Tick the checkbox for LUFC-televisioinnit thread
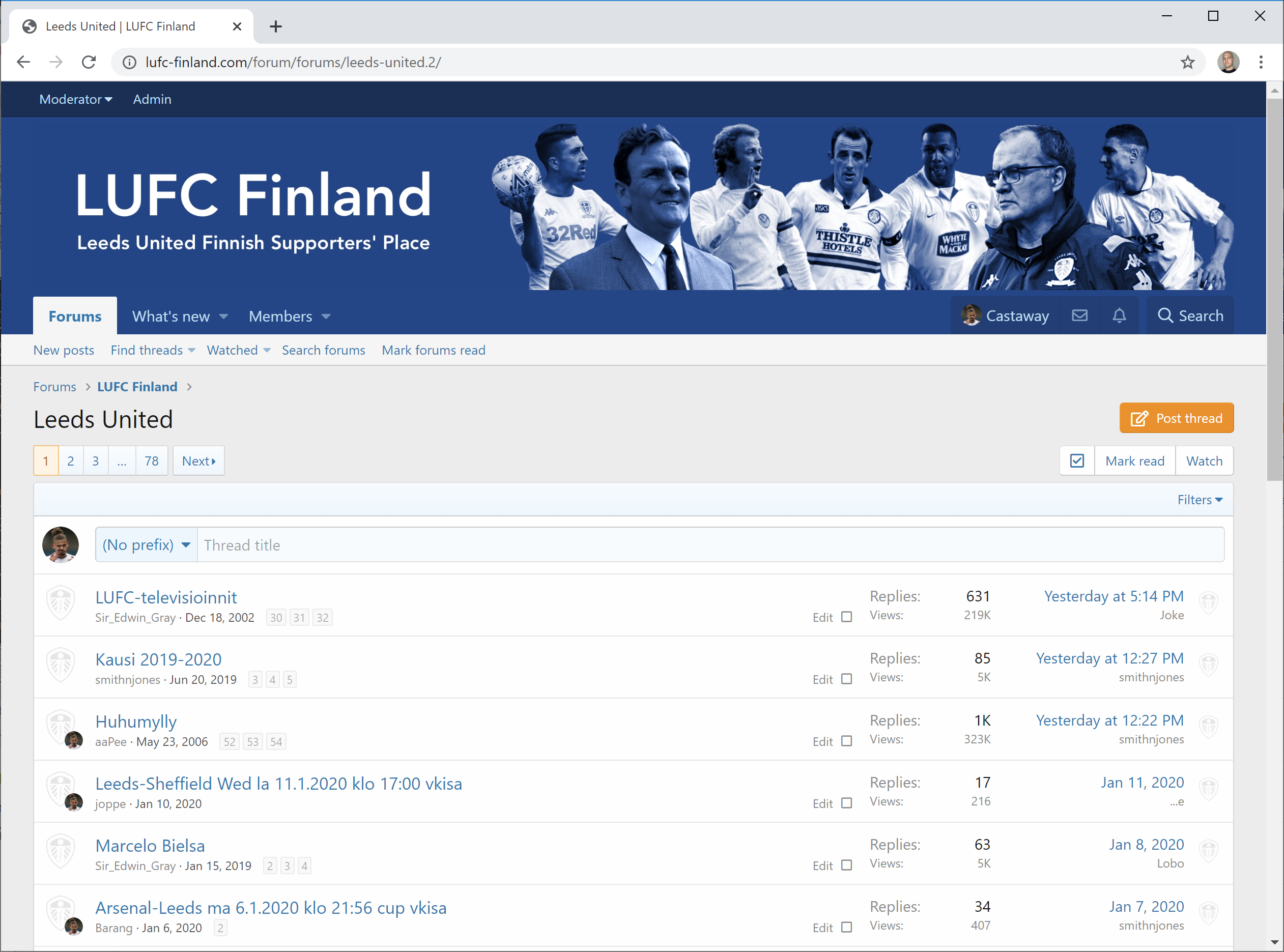1284x952 pixels. click(x=846, y=617)
